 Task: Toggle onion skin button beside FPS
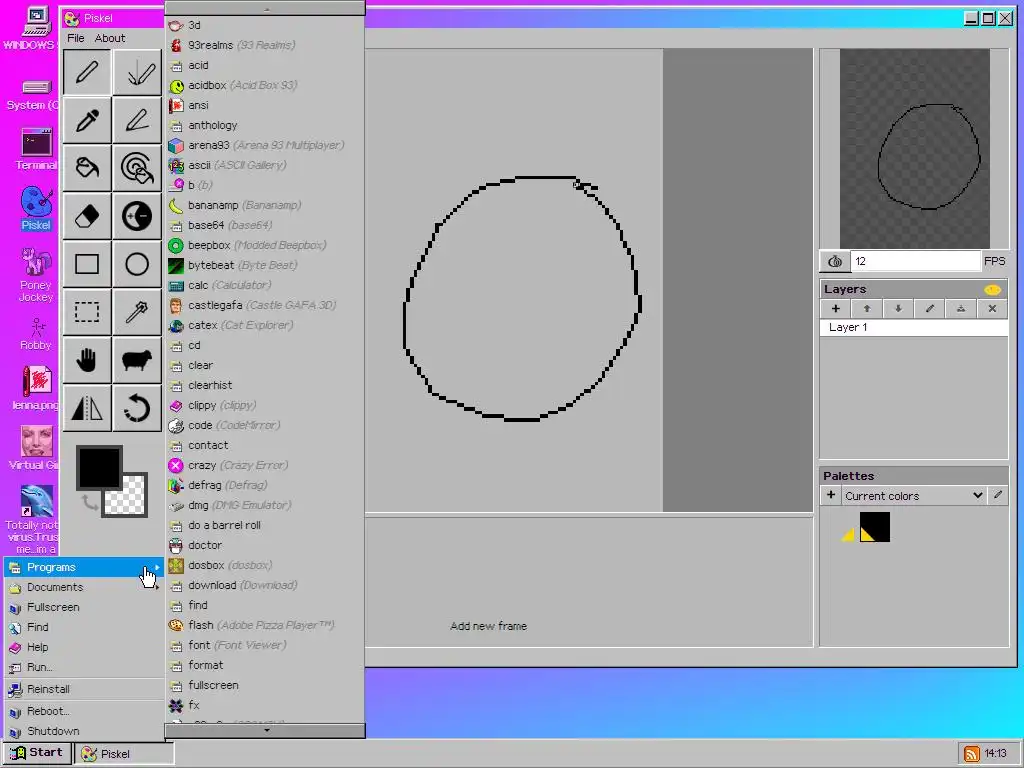click(x=835, y=261)
